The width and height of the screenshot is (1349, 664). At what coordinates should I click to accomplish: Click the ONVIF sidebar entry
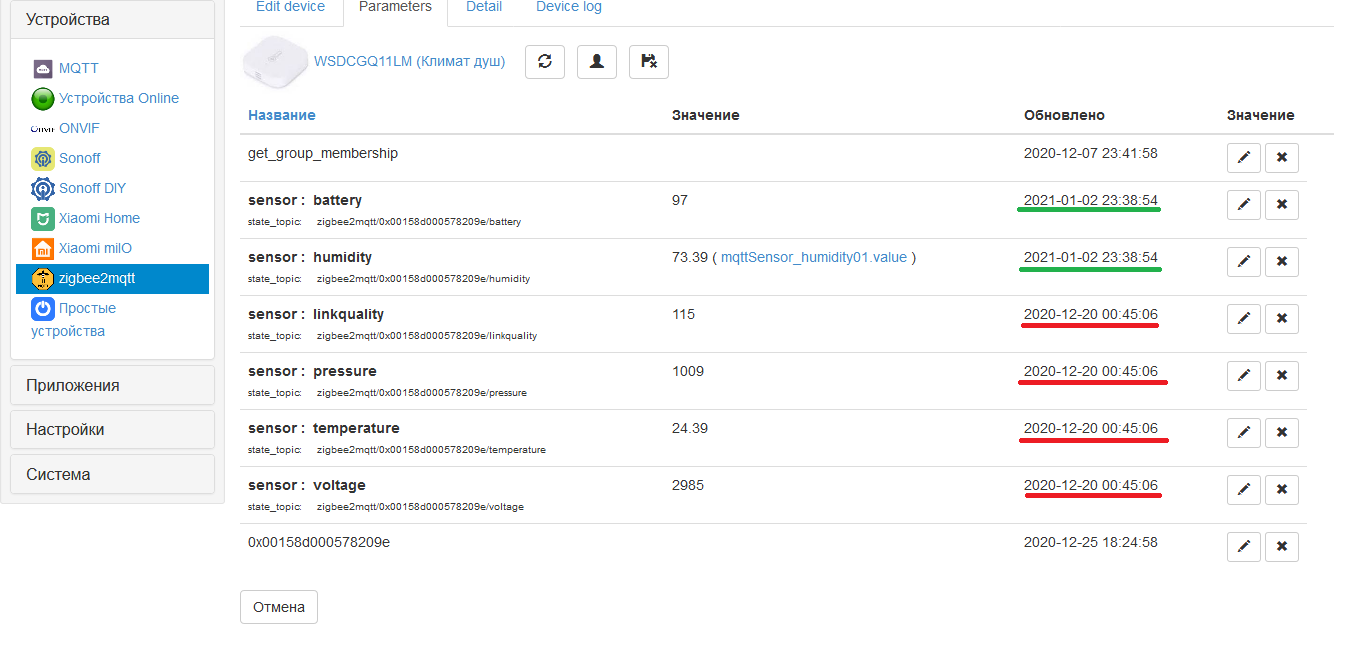point(77,128)
